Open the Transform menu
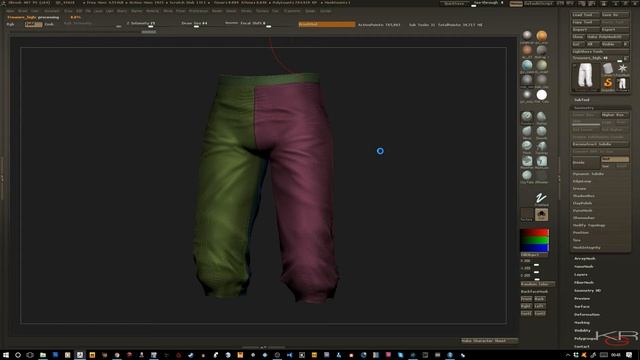Image resolution: width=640 pixels, height=360 pixels. (292, 11)
